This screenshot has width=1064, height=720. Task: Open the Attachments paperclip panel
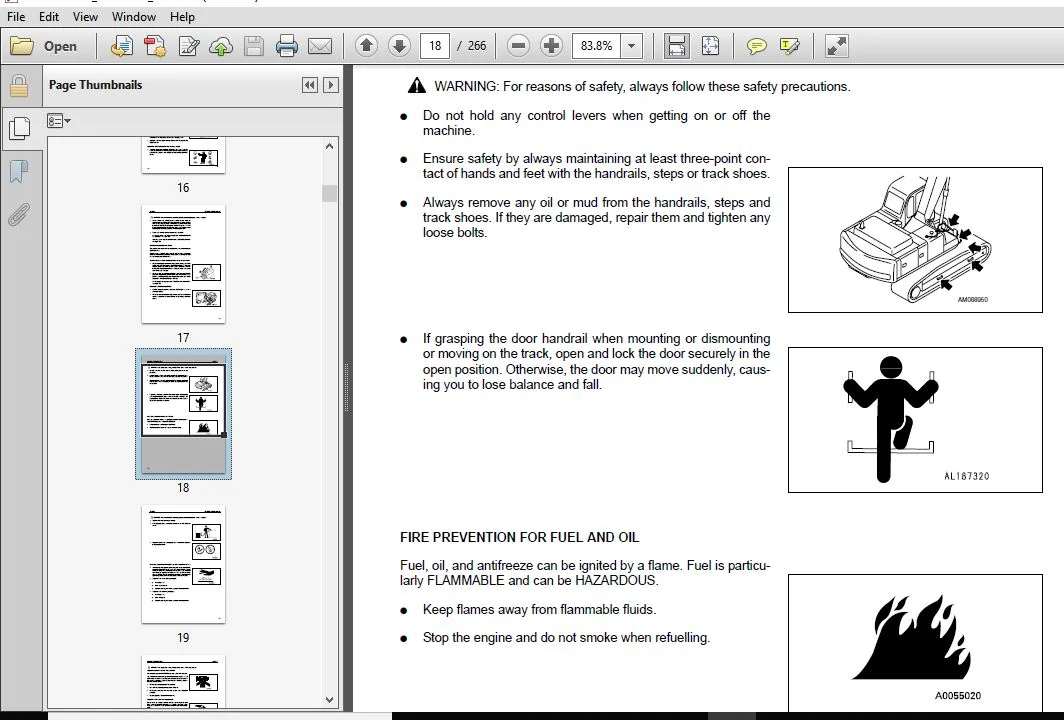coord(19,214)
